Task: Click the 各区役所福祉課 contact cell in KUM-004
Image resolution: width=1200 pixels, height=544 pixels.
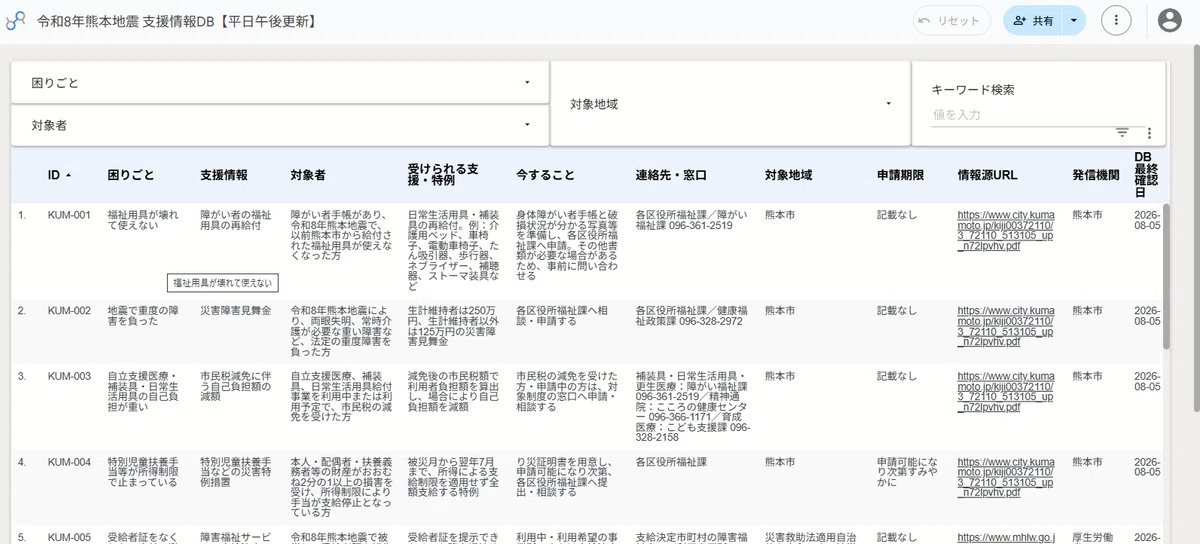Action: (x=671, y=463)
